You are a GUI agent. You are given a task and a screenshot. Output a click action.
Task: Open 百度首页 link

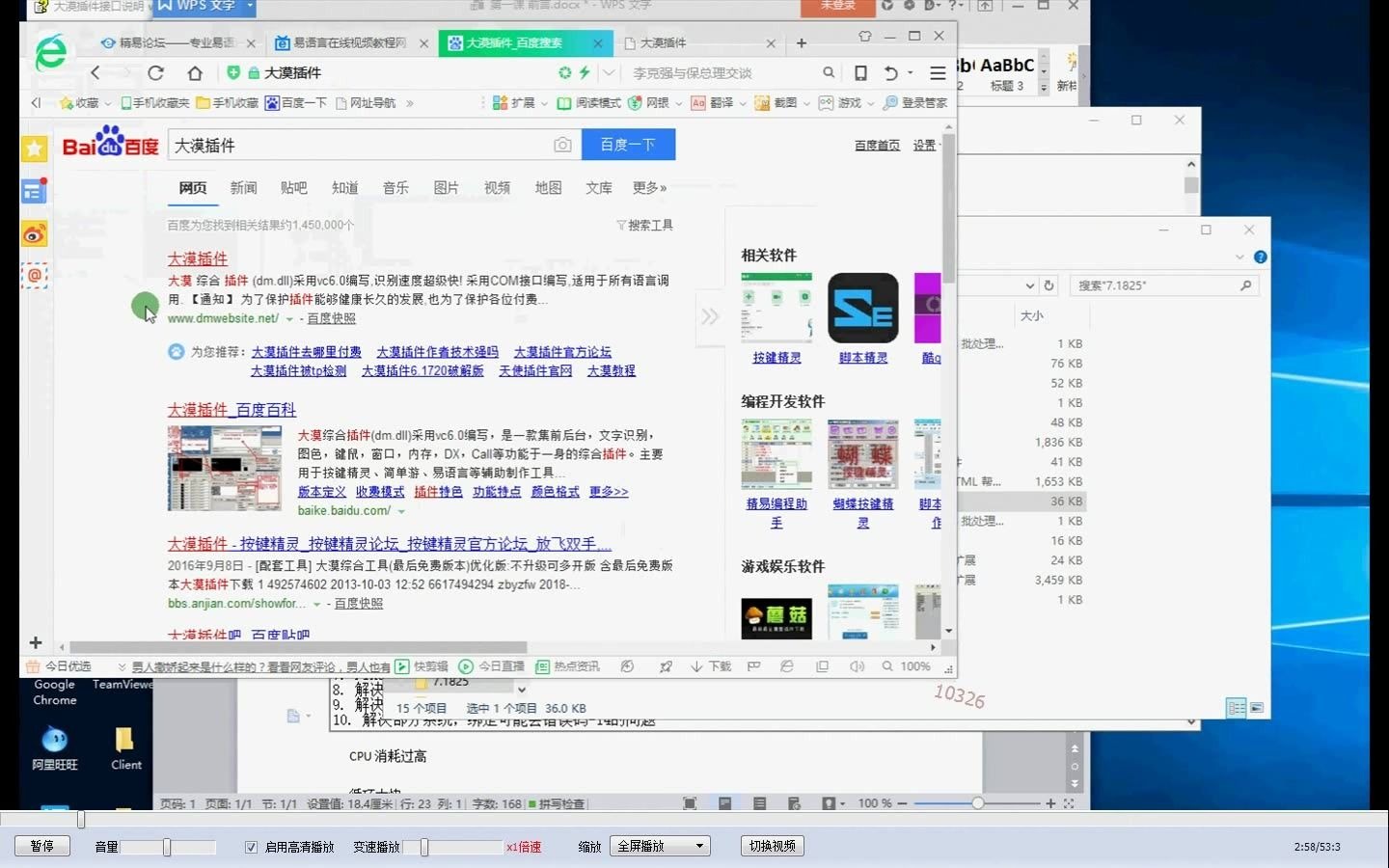pos(877,146)
